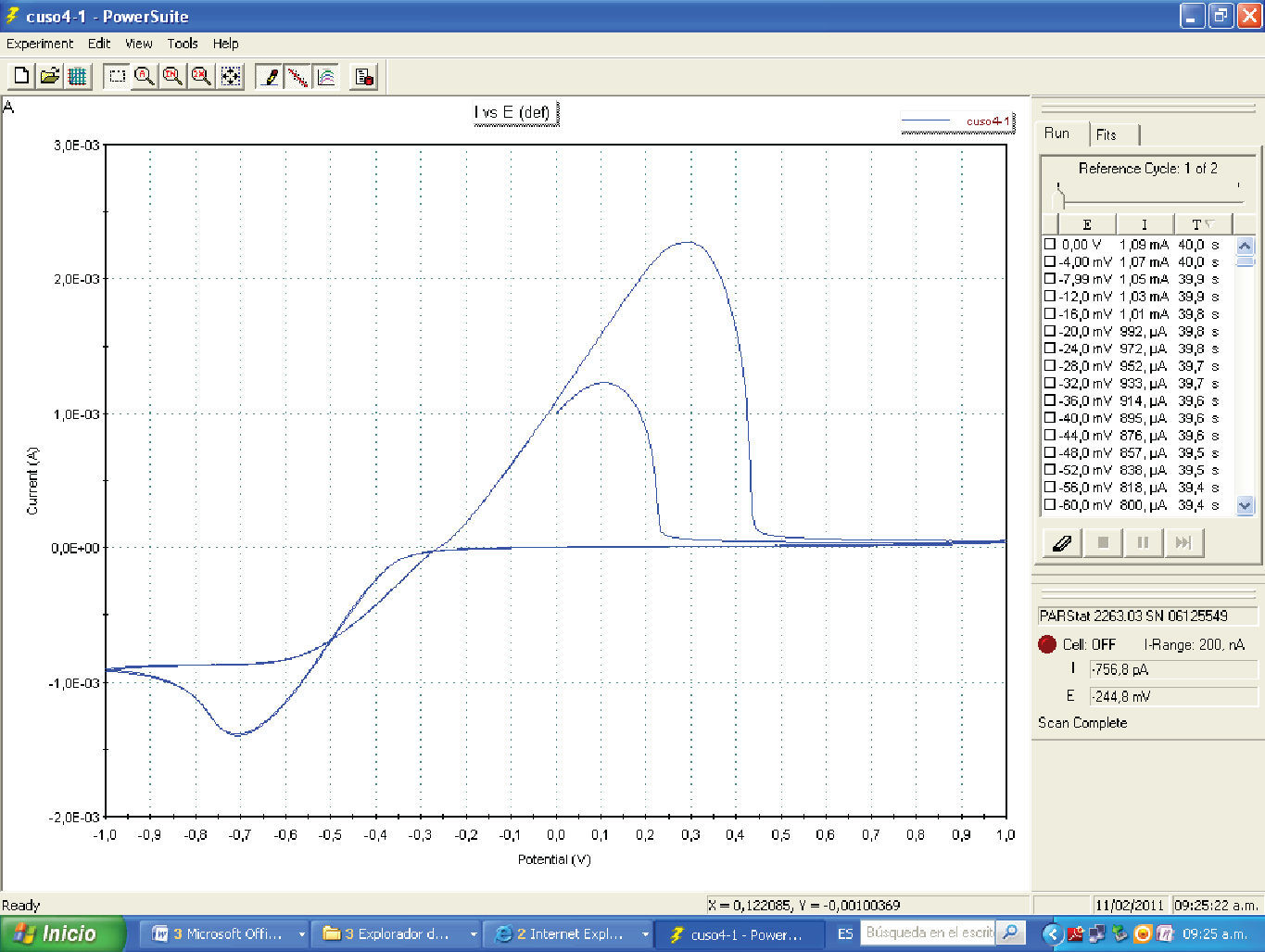Image resolution: width=1265 pixels, height=952 pixels.
Task: Tick the checkbox for -20,0 mV row
Action: (1050, 331)
